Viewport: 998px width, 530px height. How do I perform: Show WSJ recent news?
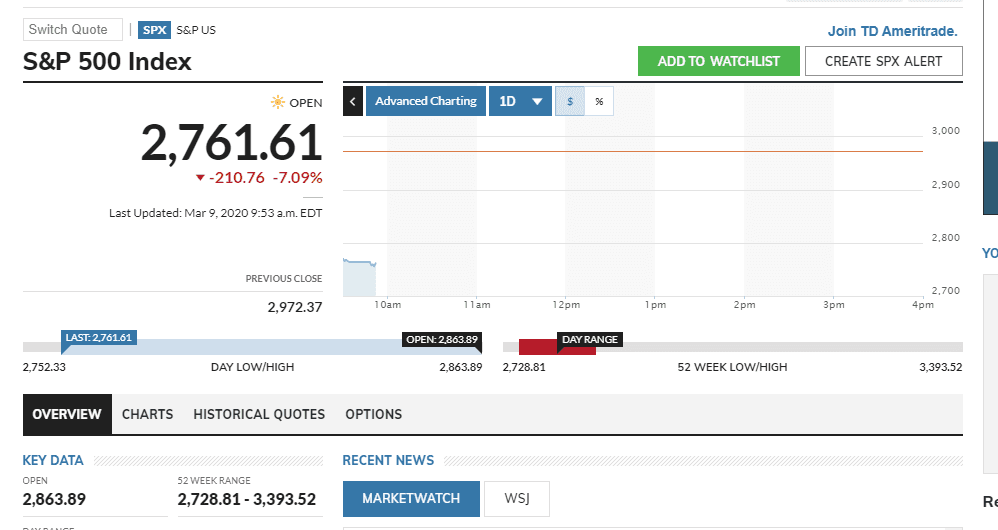516,498
